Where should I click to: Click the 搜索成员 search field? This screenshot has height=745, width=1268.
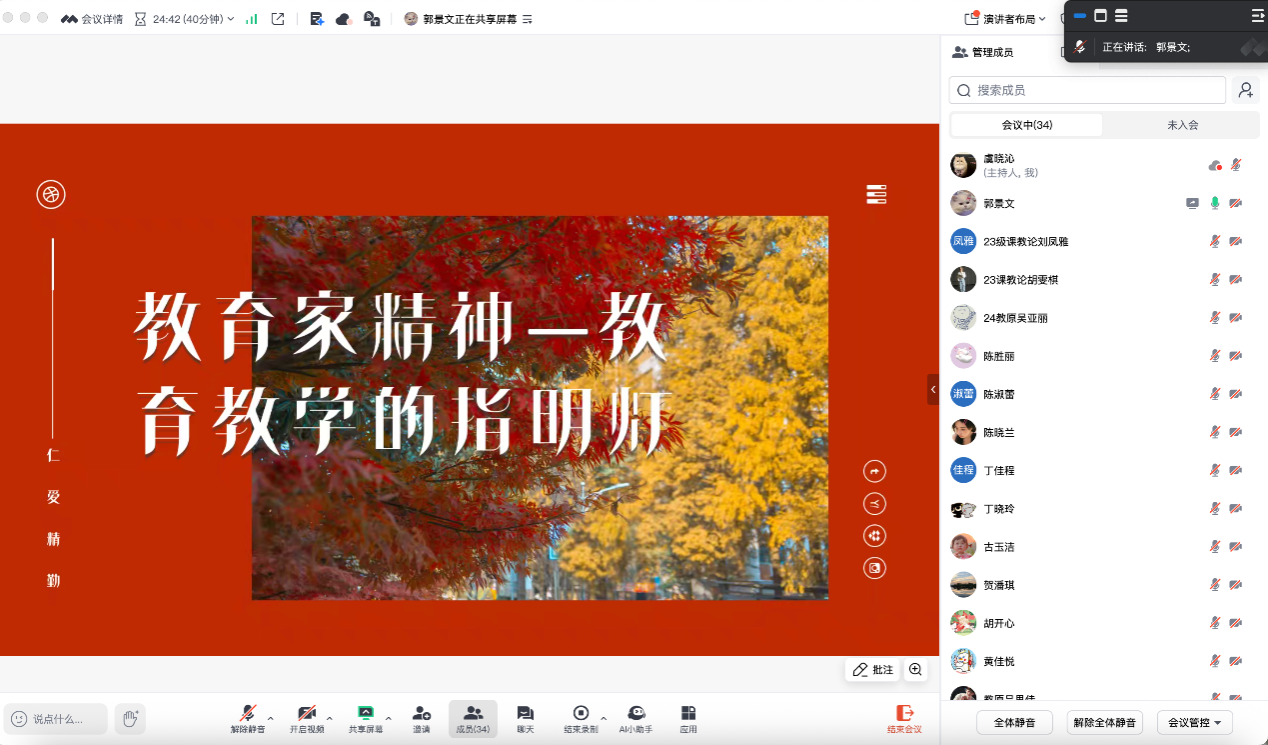pos(1088,90)
